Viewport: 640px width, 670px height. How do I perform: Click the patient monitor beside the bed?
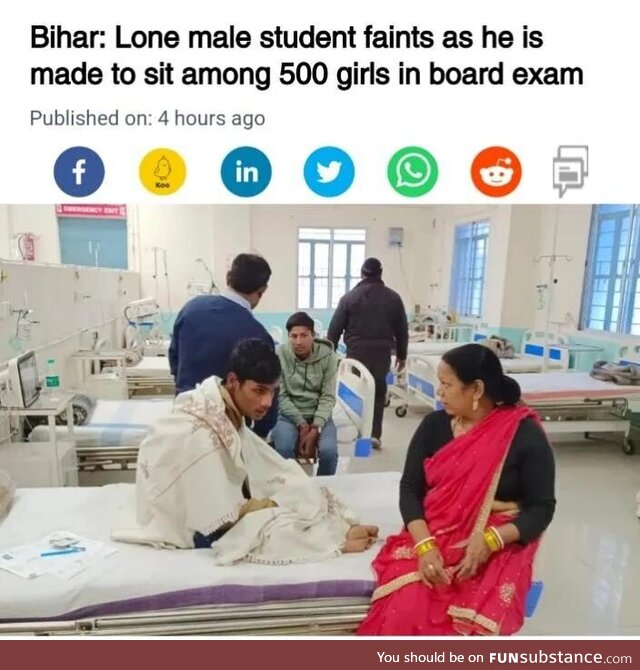click(x=25, y=378)
